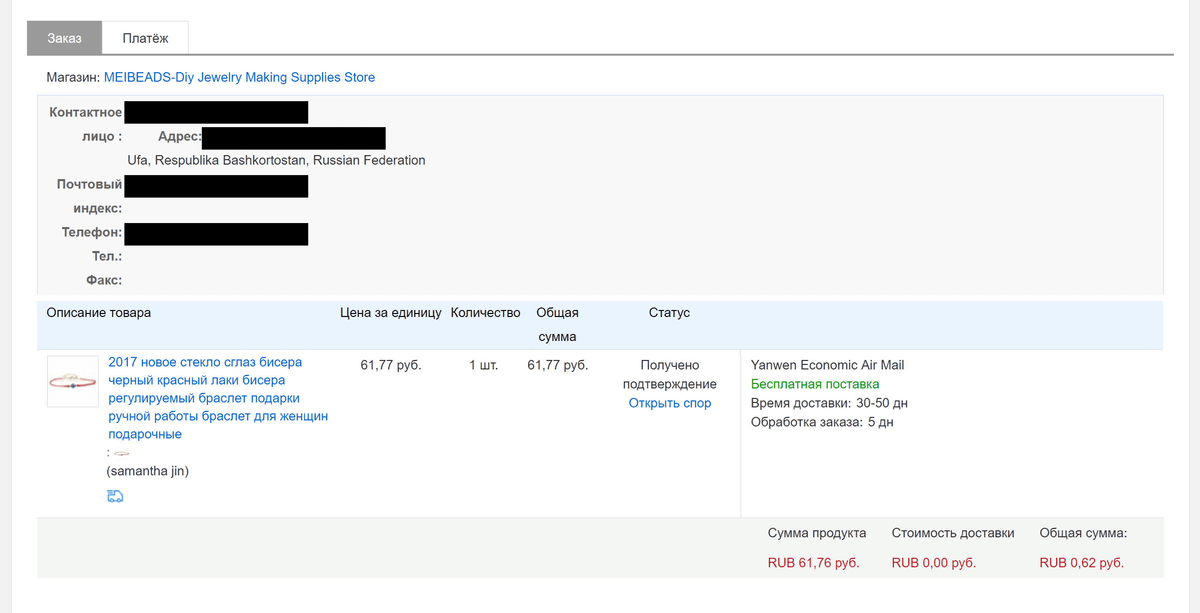Screen dimensions: 1200x613
Task: Click the Открыть спор link
Action: click(x=670, y=403)
